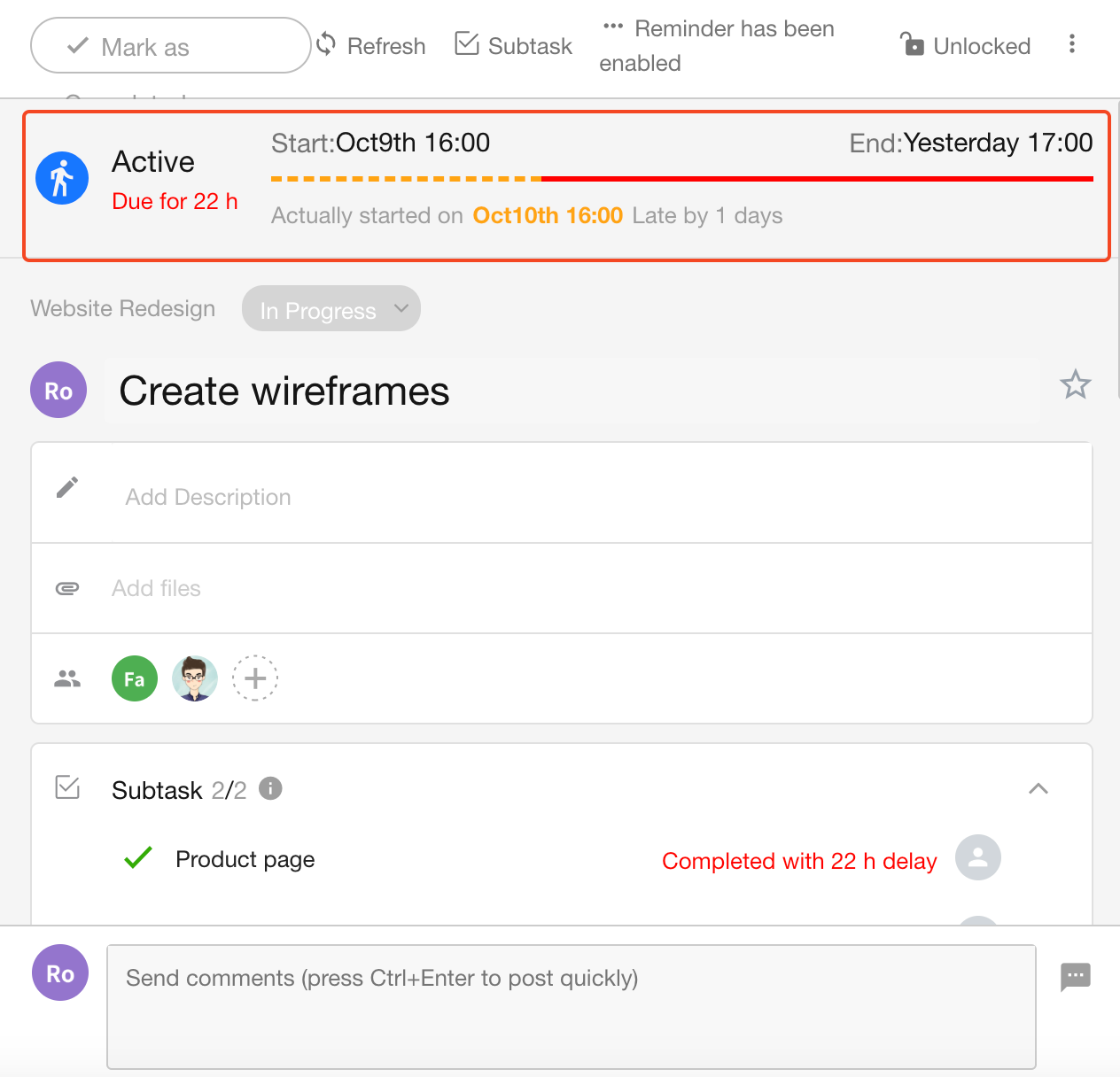The width and height of the screenshot is (1120, 1077).
Task: Toggle the Unlocked lock state
Action: (x=965, y=45)
